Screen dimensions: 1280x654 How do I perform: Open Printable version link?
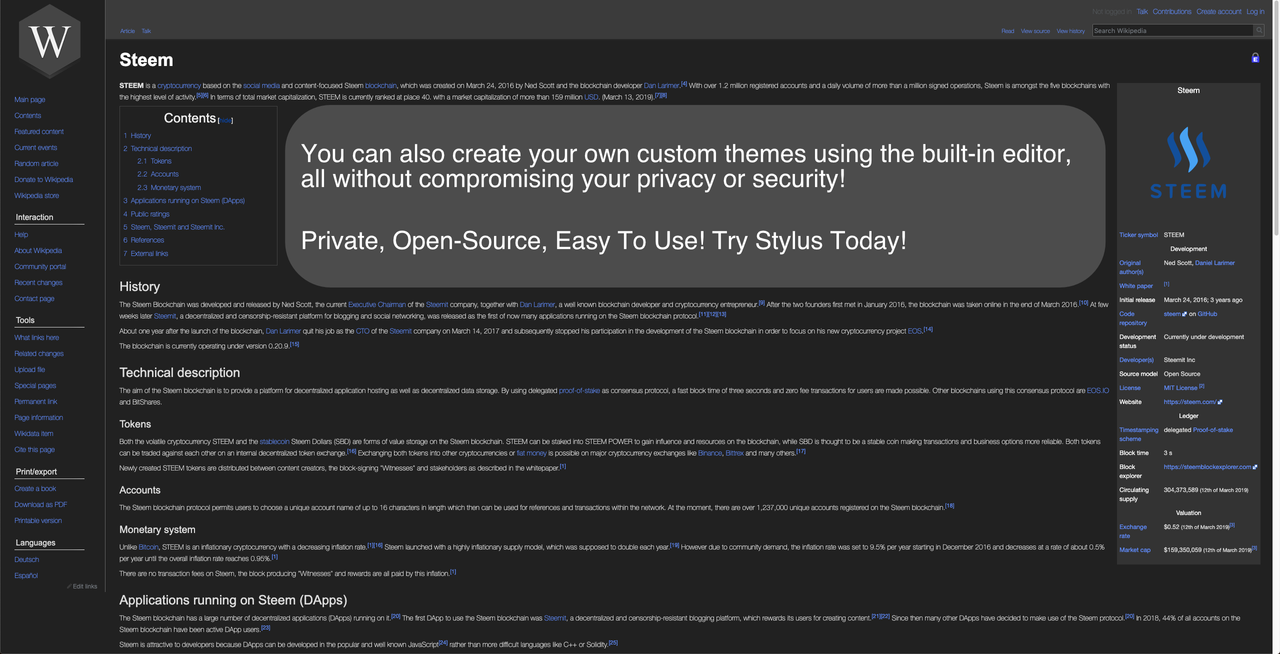[x=38, y=521]
